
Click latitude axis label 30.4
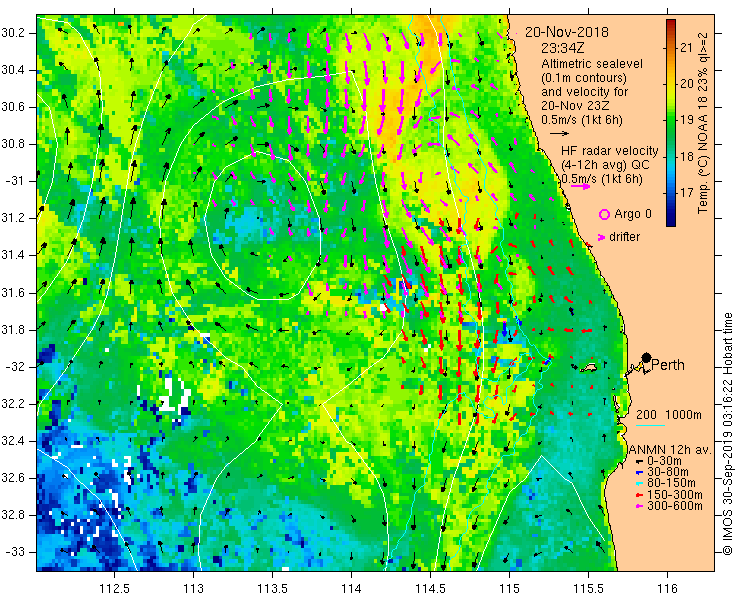tap(13, 70)
